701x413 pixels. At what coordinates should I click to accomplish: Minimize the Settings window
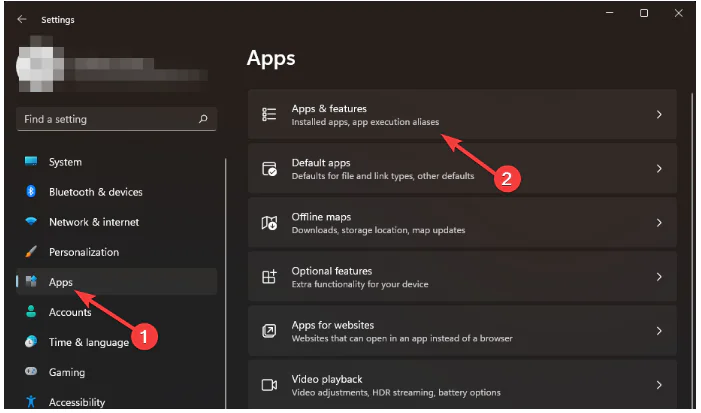tap(609, 13)
